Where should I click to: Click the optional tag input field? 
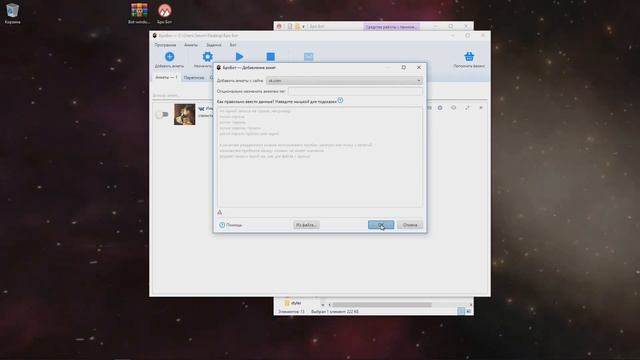pyautogui.click(x=355, y=91)
